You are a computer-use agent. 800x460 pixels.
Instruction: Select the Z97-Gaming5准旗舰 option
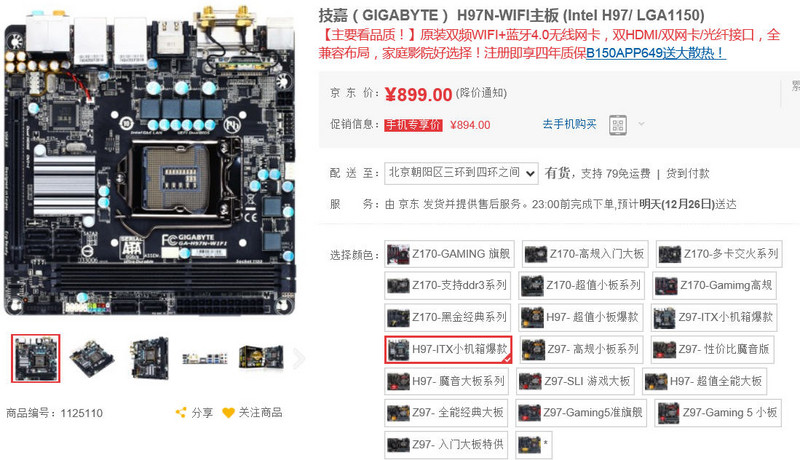[x=581, y=413]
